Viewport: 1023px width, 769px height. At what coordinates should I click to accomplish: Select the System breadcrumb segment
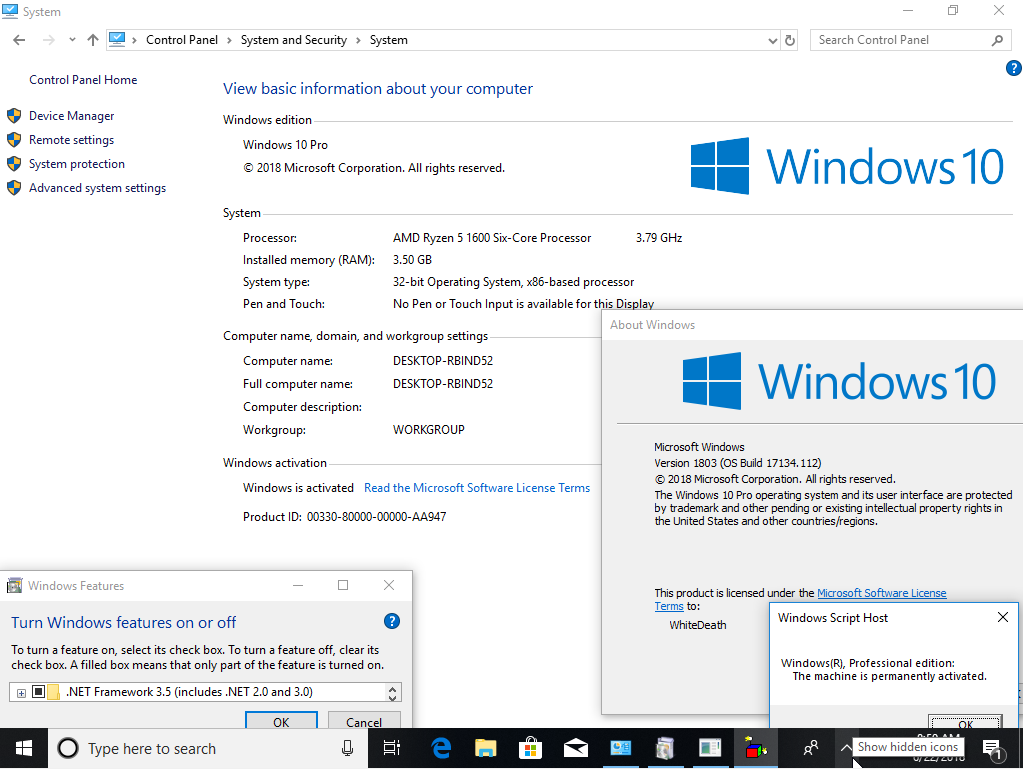point(389,40)
